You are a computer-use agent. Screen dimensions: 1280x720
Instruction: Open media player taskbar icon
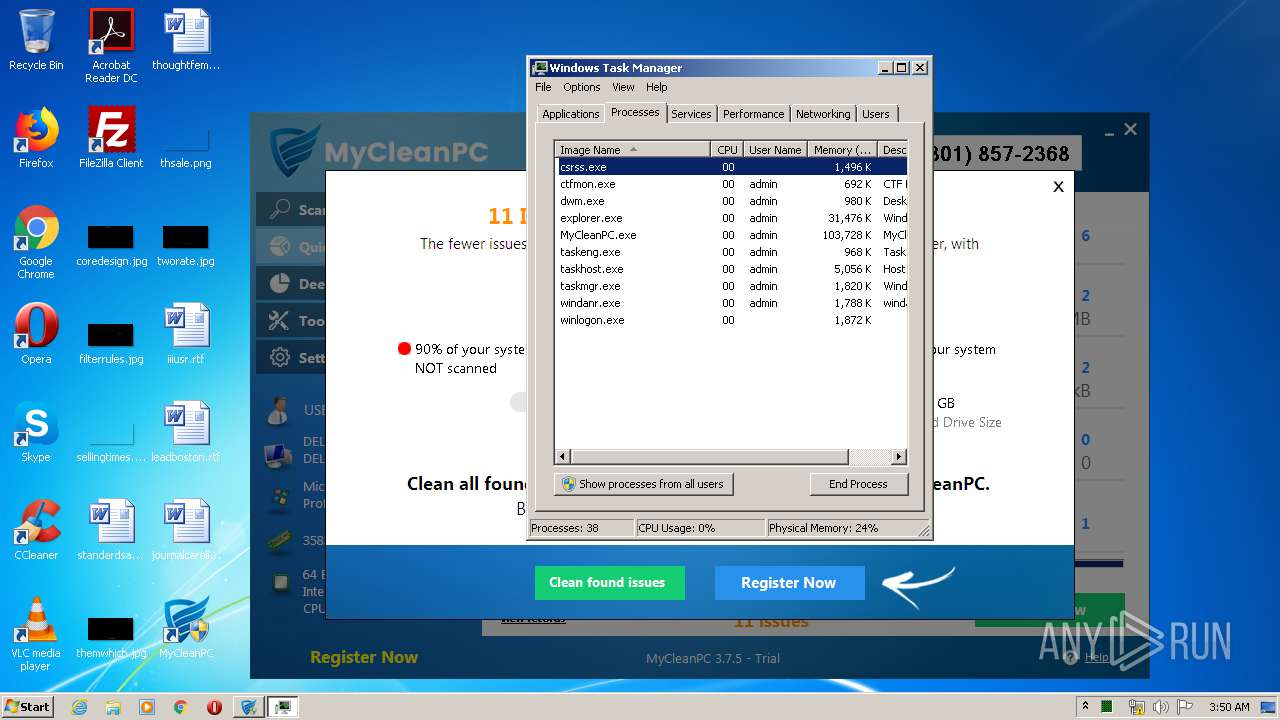(x=147, y=707)
